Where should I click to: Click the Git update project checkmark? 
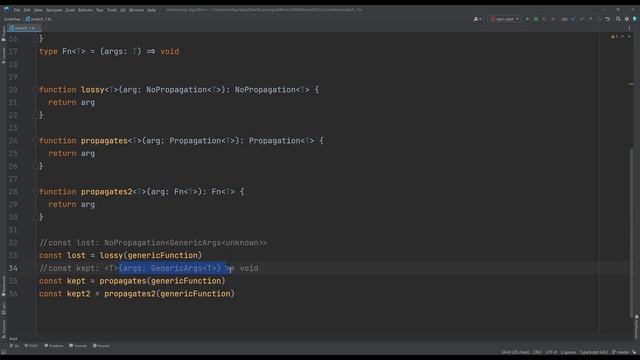(x=573, y=19)
